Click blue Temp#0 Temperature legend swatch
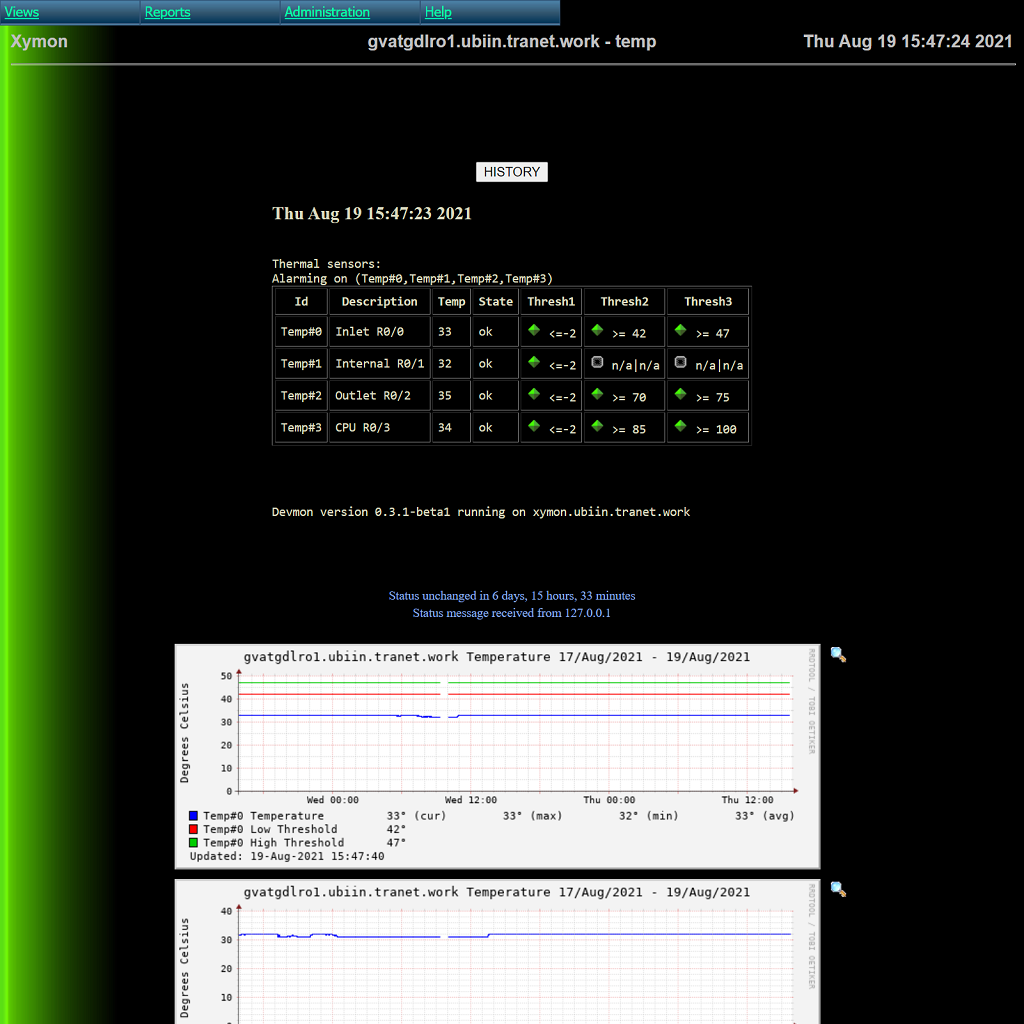The height and width of the screenshot is (1024, 1024). 194,816
